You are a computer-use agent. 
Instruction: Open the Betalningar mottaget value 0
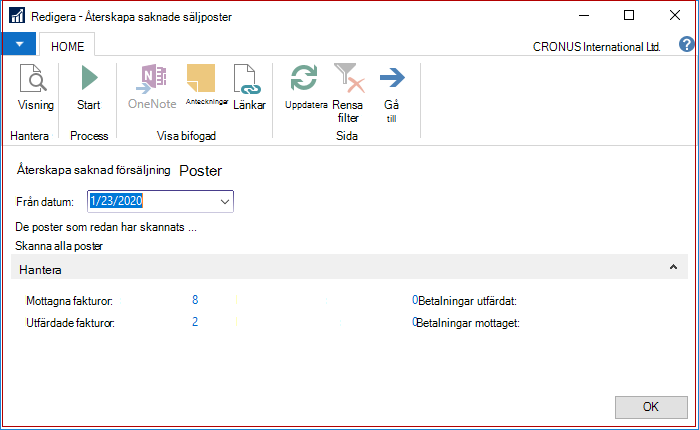point(415,322)
